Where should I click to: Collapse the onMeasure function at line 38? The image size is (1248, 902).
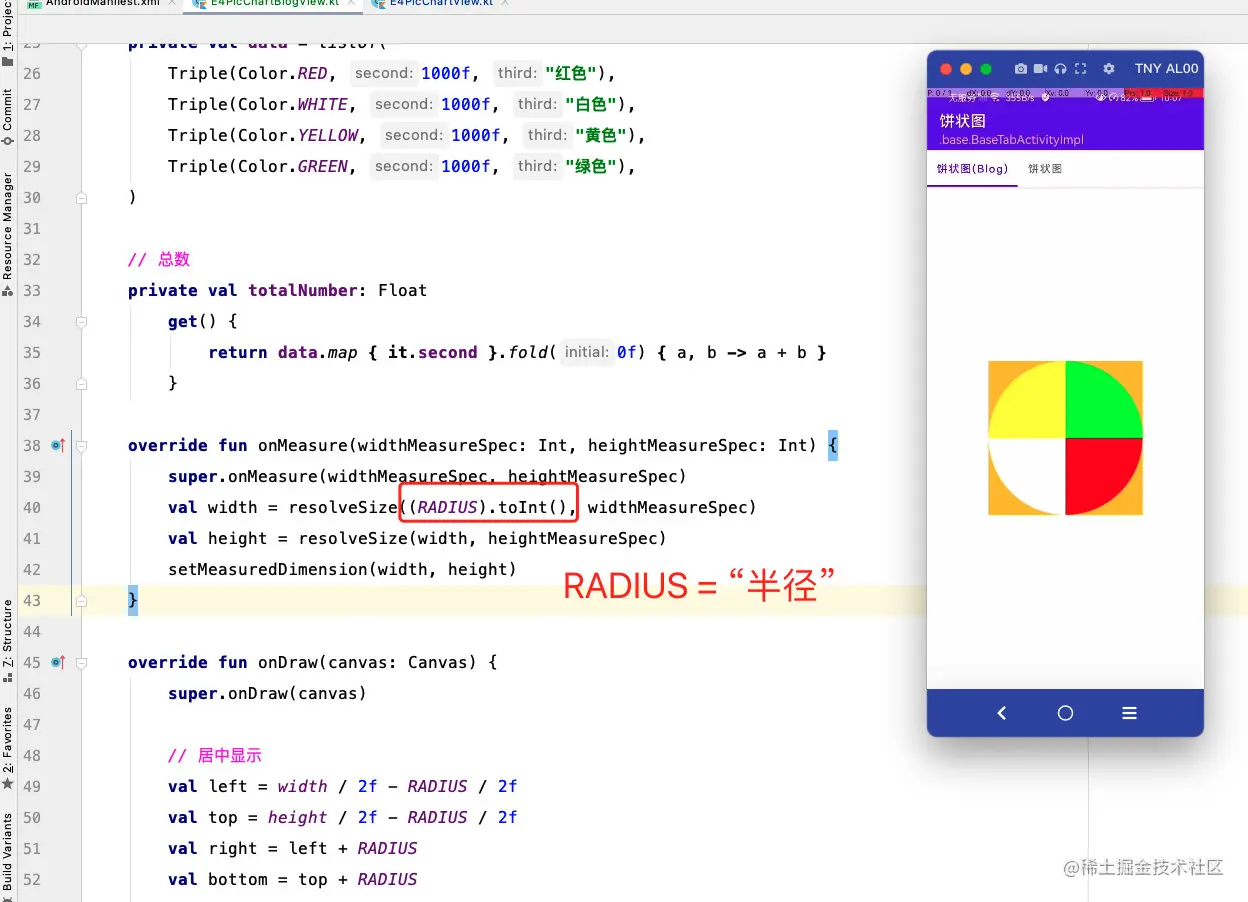(82, 446)
